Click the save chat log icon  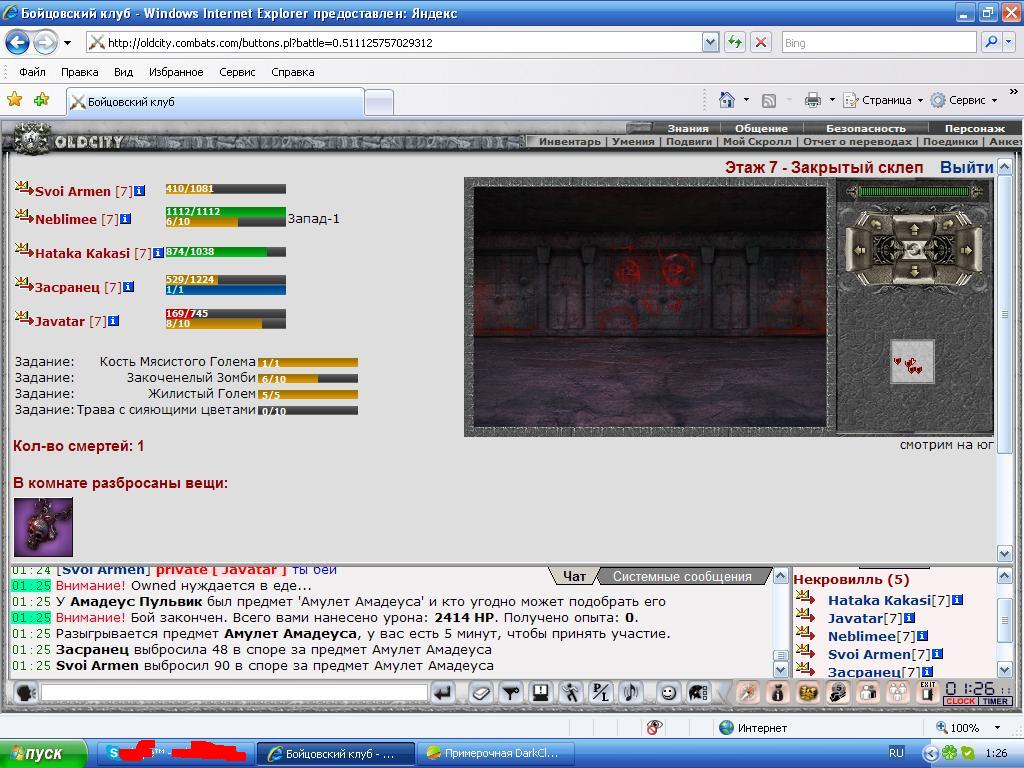[541, 692]
